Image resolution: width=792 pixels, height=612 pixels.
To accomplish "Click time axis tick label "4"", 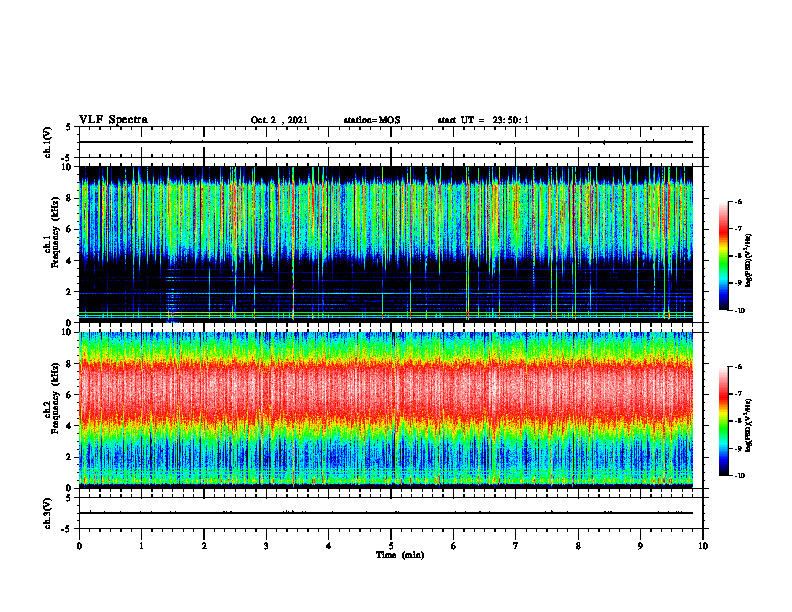I will click(x=329, y=546).
